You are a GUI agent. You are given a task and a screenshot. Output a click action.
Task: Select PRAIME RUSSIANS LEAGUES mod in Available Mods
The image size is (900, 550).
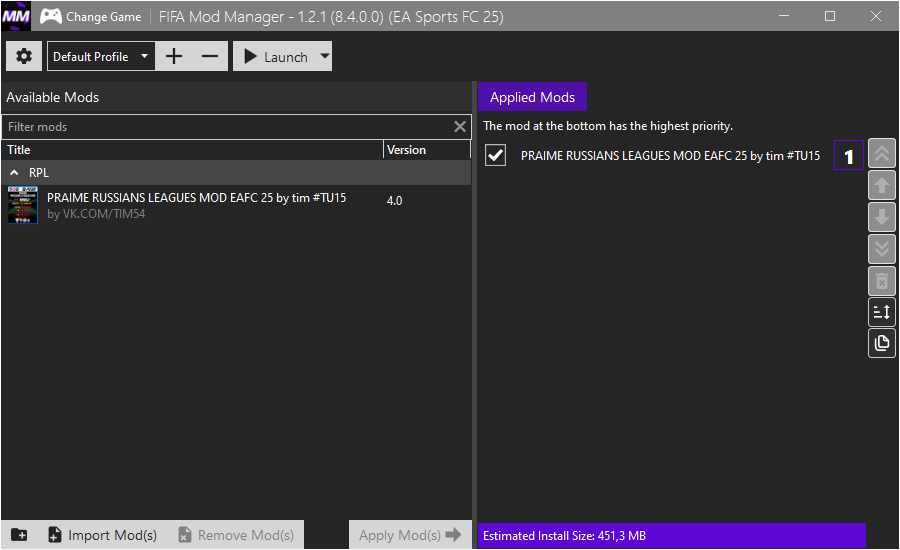coord(236,205)
